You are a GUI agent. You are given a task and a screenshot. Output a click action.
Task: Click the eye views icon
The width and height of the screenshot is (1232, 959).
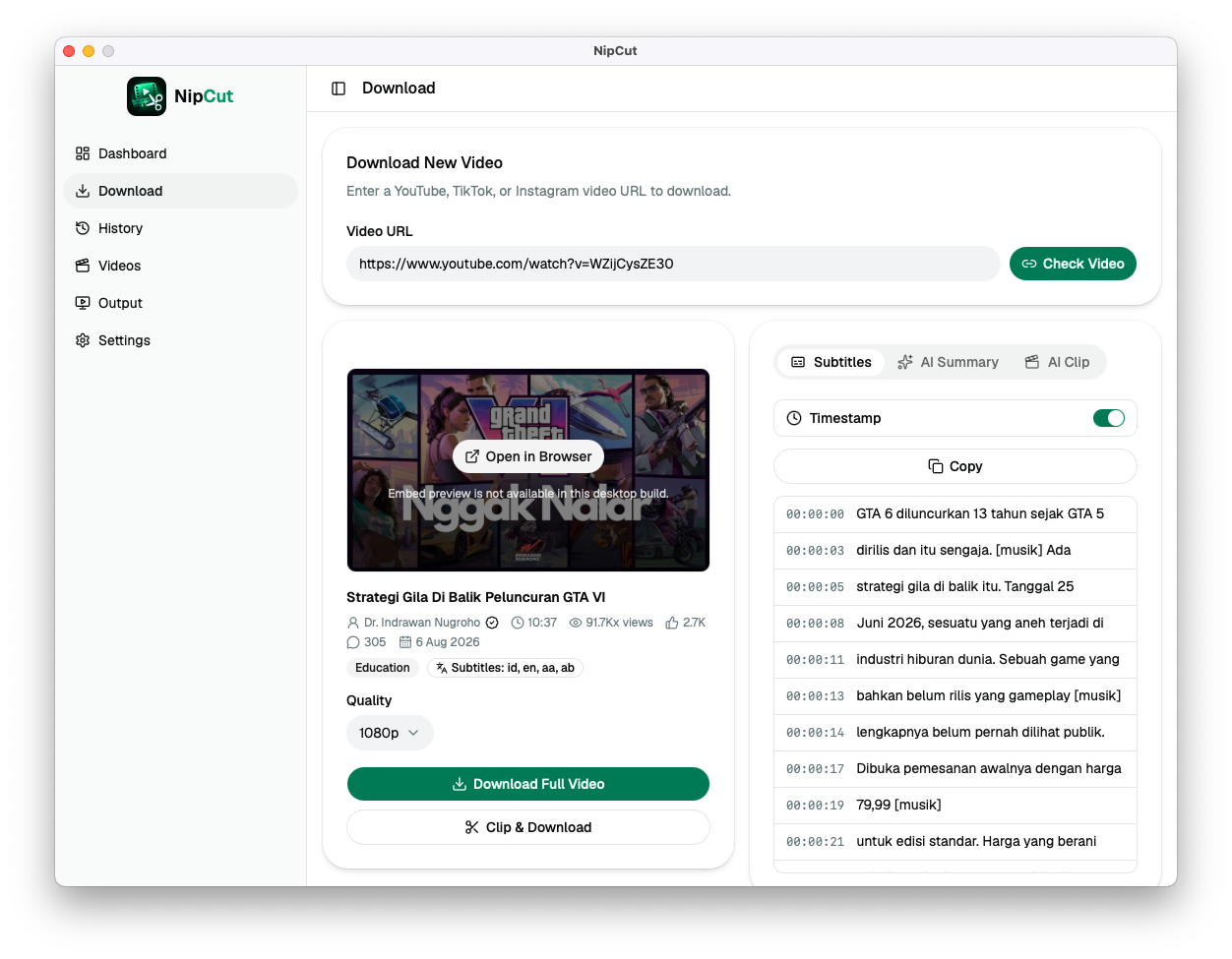[x=576, y=623]
